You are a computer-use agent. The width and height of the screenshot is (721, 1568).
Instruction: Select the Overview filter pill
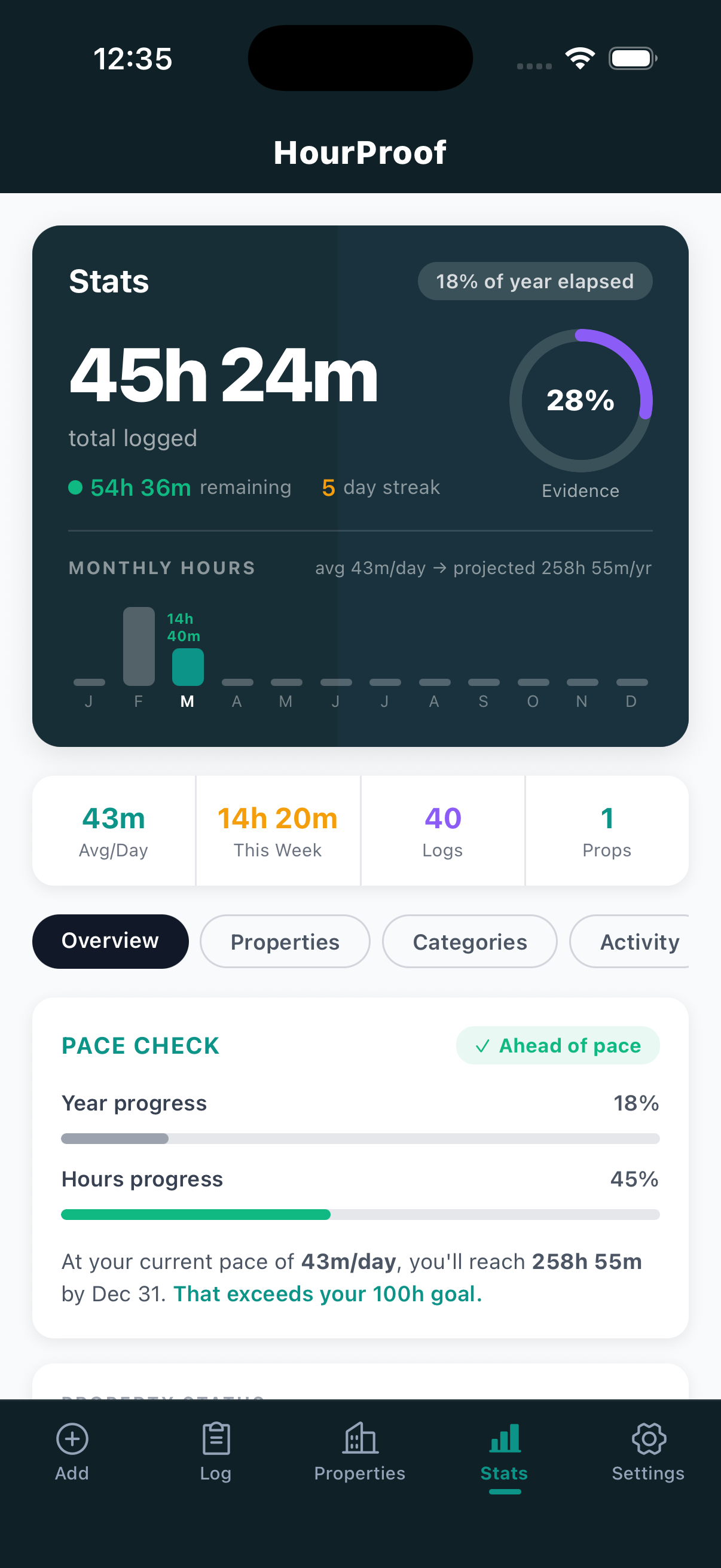pyautogui.click(x=110, y=941)
